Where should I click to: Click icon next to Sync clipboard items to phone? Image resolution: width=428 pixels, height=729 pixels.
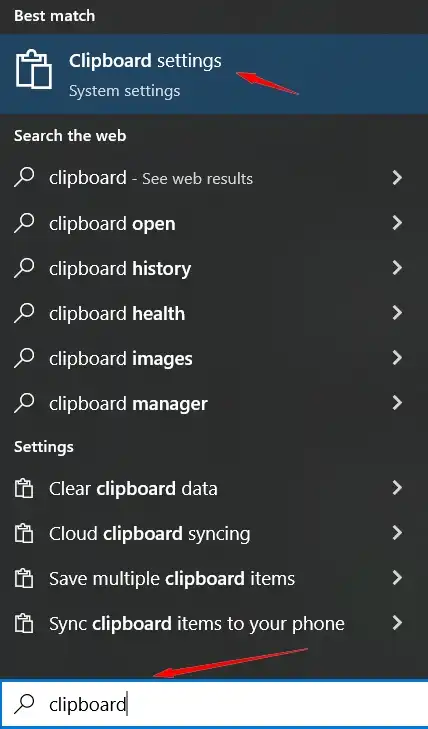(x=24, y=623)
